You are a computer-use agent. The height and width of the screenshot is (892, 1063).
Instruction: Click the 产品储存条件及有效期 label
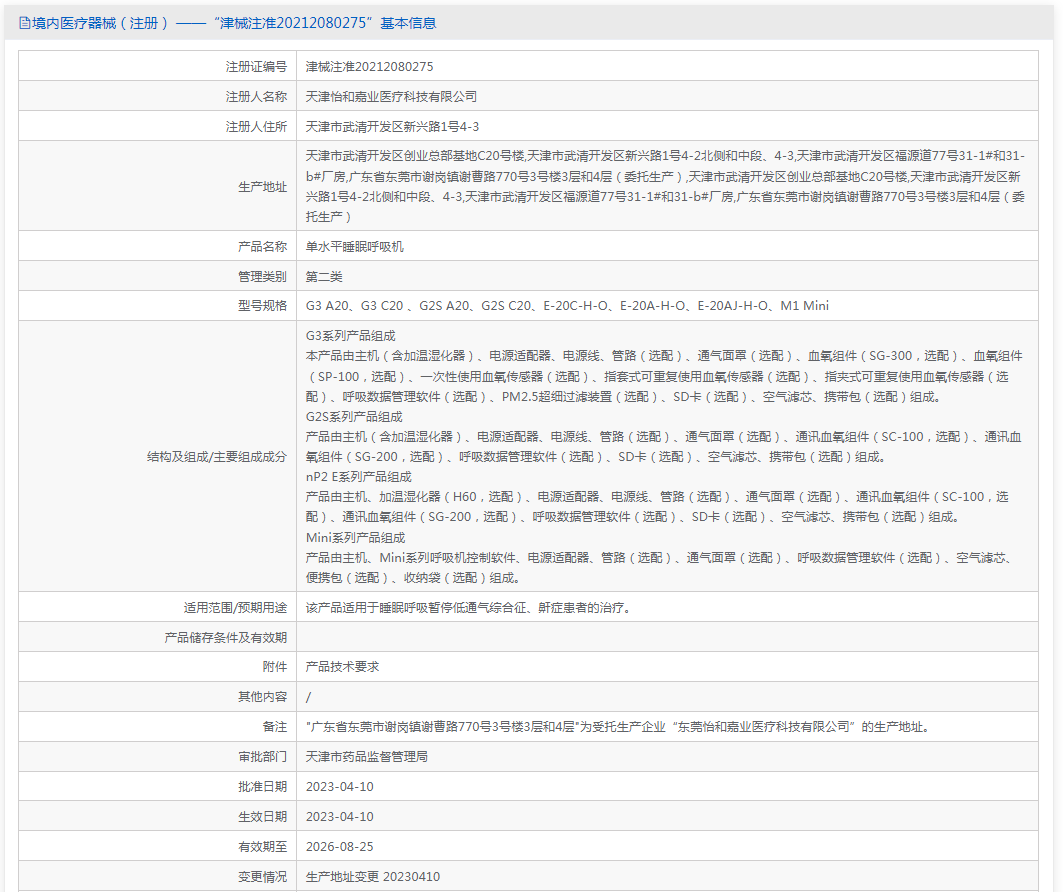(x=226, y=637)
